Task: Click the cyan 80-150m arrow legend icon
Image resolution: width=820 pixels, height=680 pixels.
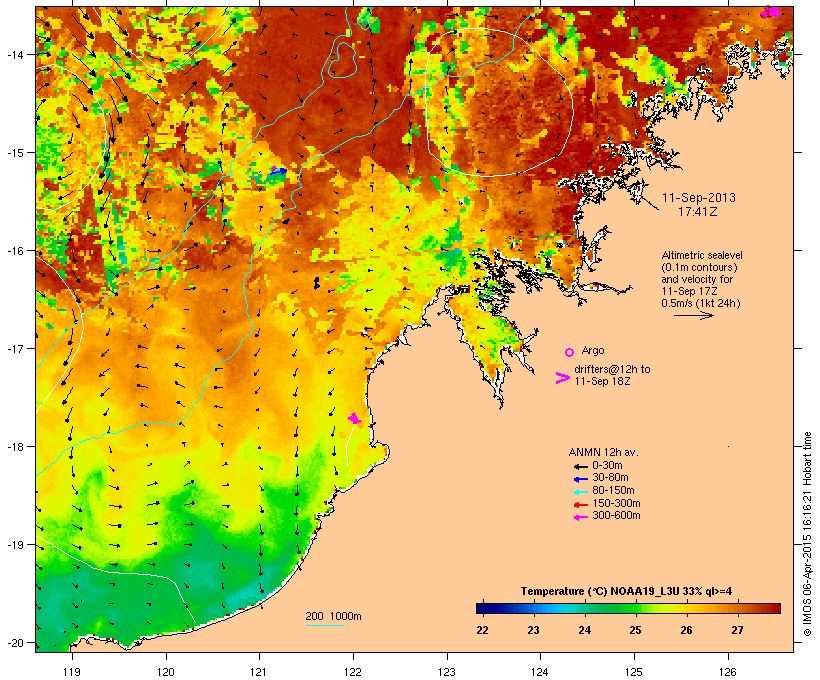Action: (581, 492)
